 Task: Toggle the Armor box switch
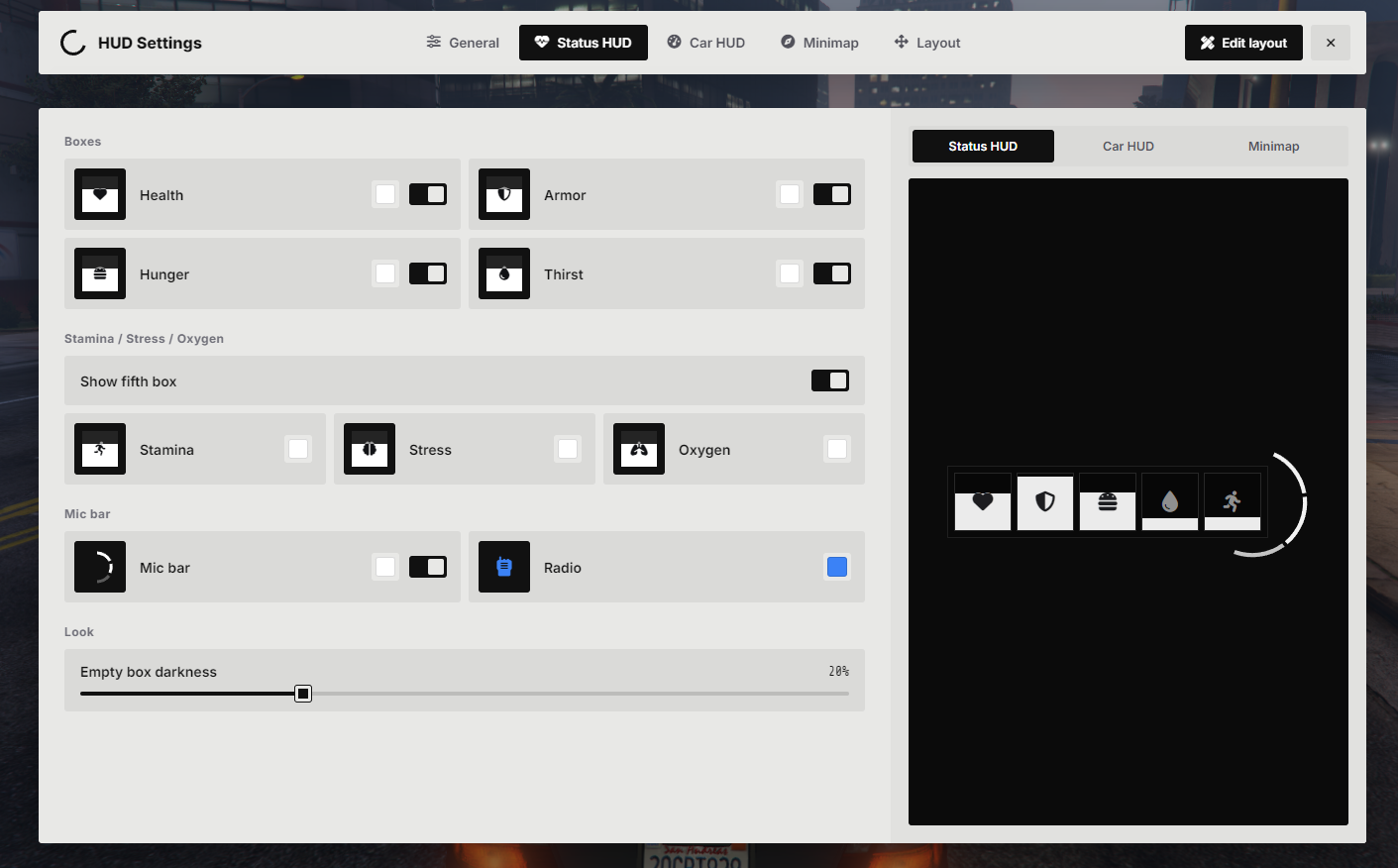coord(832,194)
